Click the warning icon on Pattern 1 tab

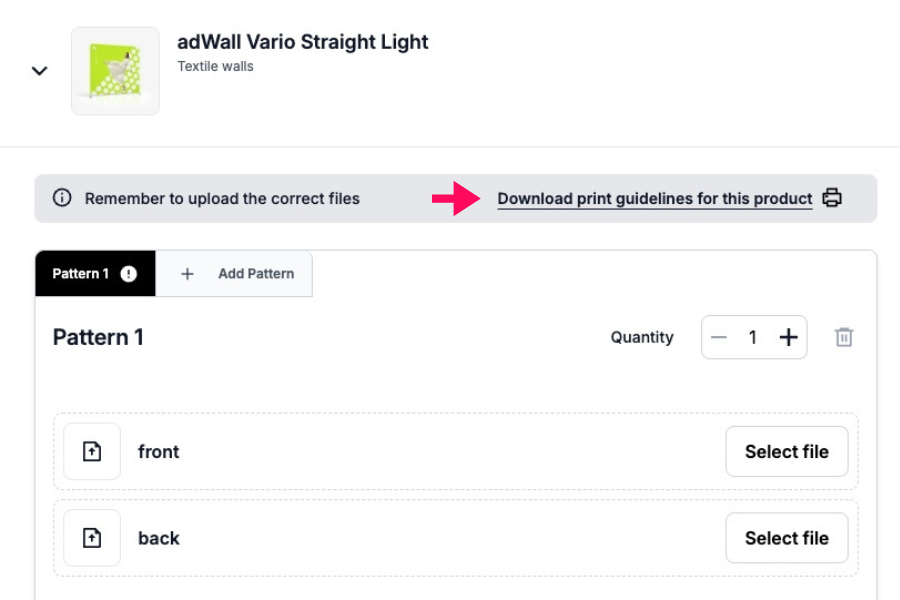point(128,274)
